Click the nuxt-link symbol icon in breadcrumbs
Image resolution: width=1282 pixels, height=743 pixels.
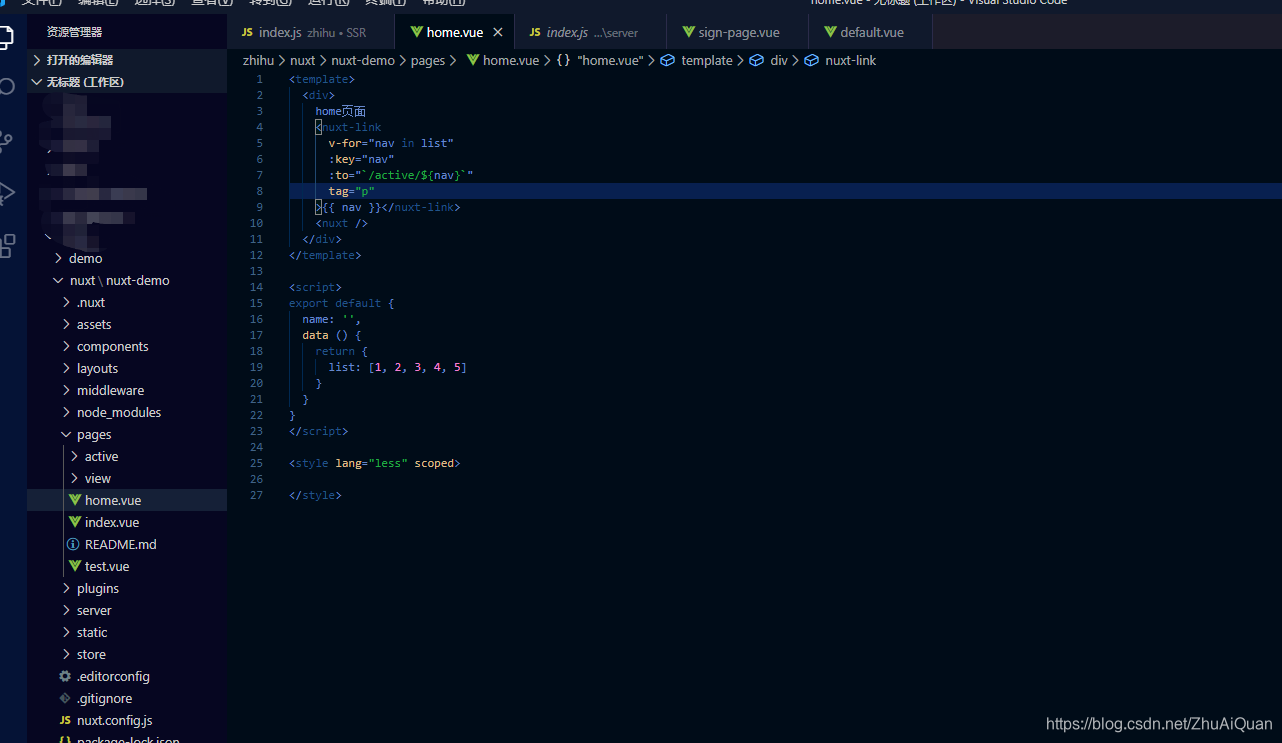tap(812, 60)
